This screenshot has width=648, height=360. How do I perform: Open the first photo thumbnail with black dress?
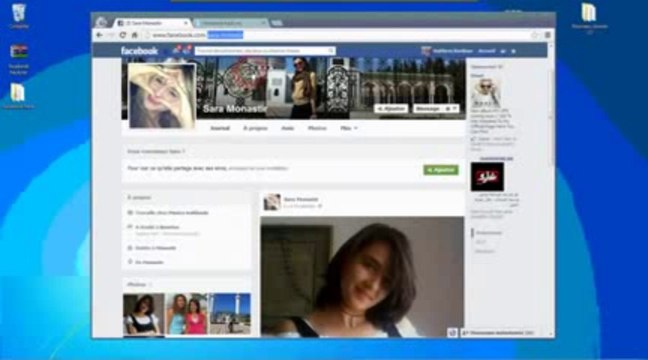[143, 314]
